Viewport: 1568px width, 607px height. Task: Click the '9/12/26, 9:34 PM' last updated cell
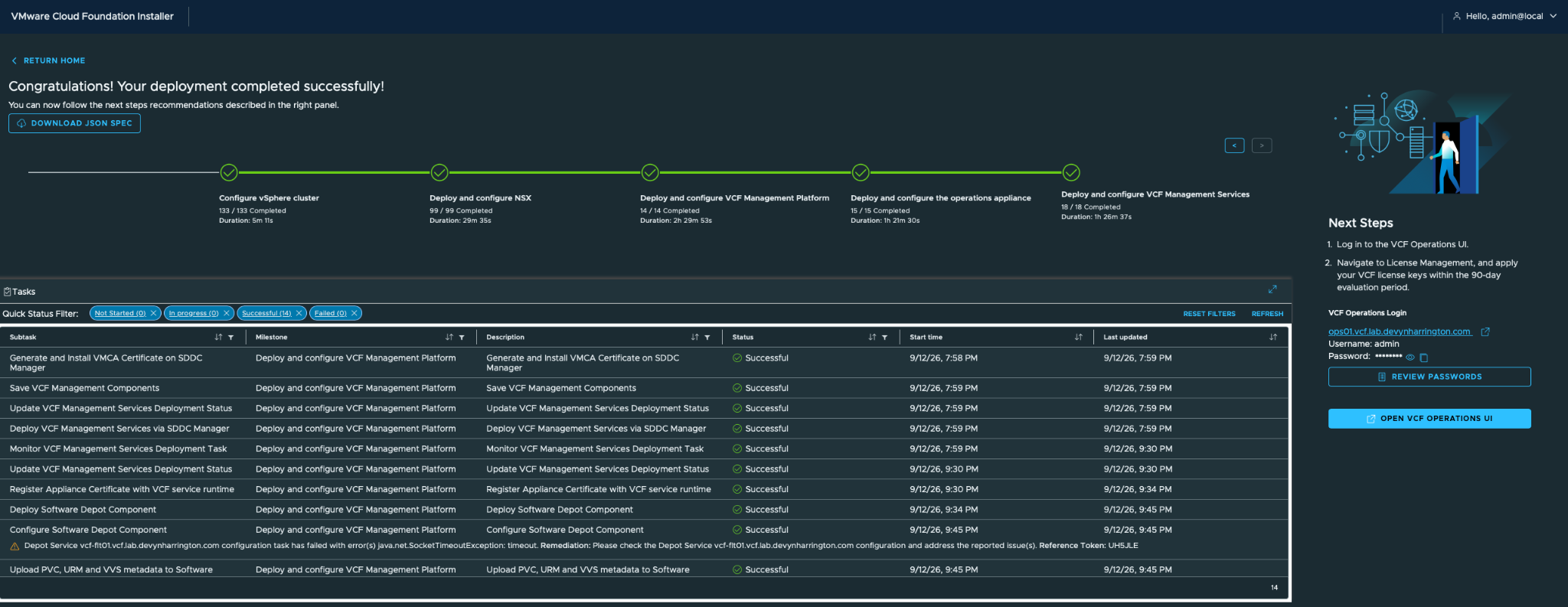(1138, 490)
